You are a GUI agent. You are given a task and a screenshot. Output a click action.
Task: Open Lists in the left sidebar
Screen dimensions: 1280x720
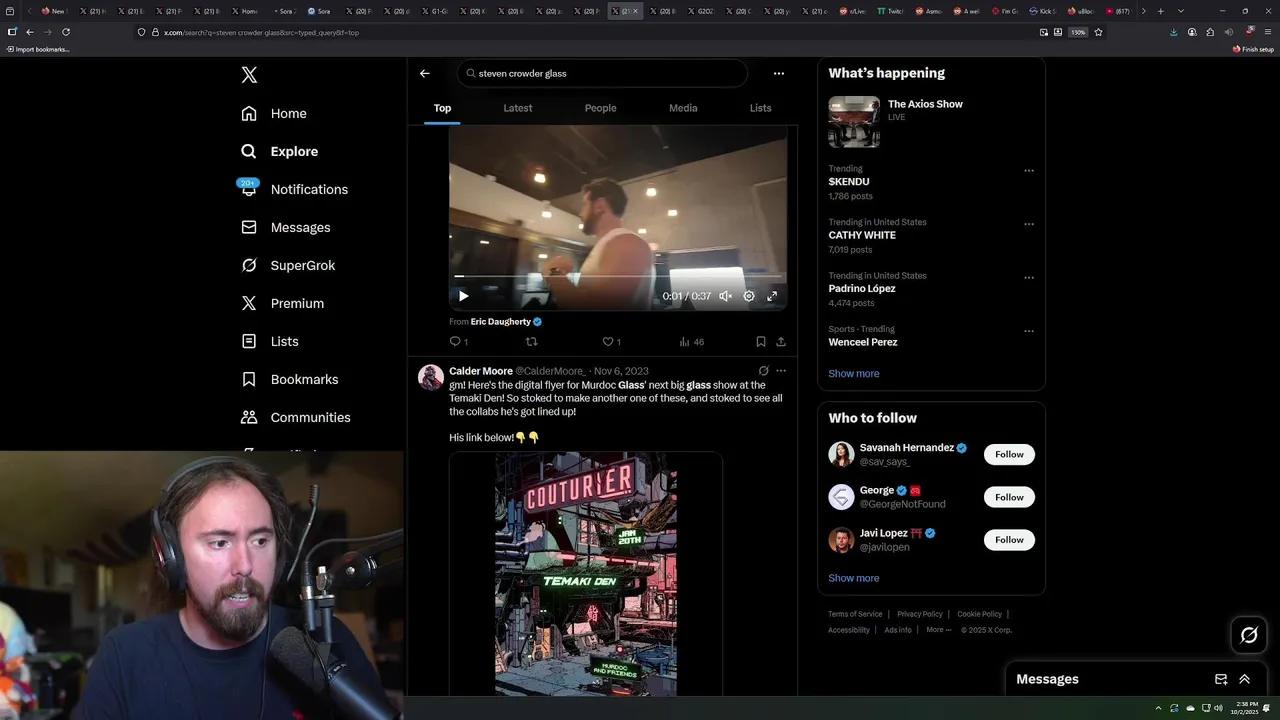[269, 341]
